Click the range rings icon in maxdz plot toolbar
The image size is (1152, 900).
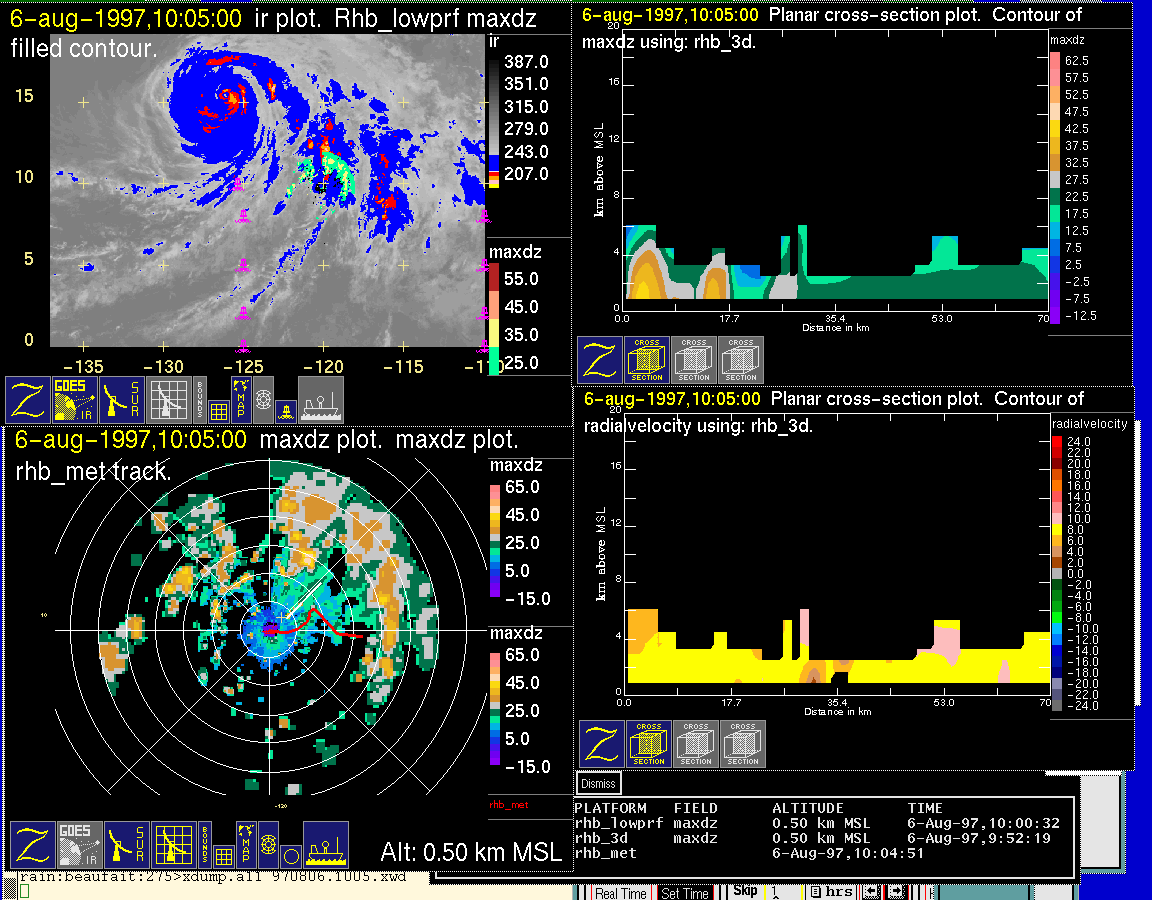pos(267,846)
